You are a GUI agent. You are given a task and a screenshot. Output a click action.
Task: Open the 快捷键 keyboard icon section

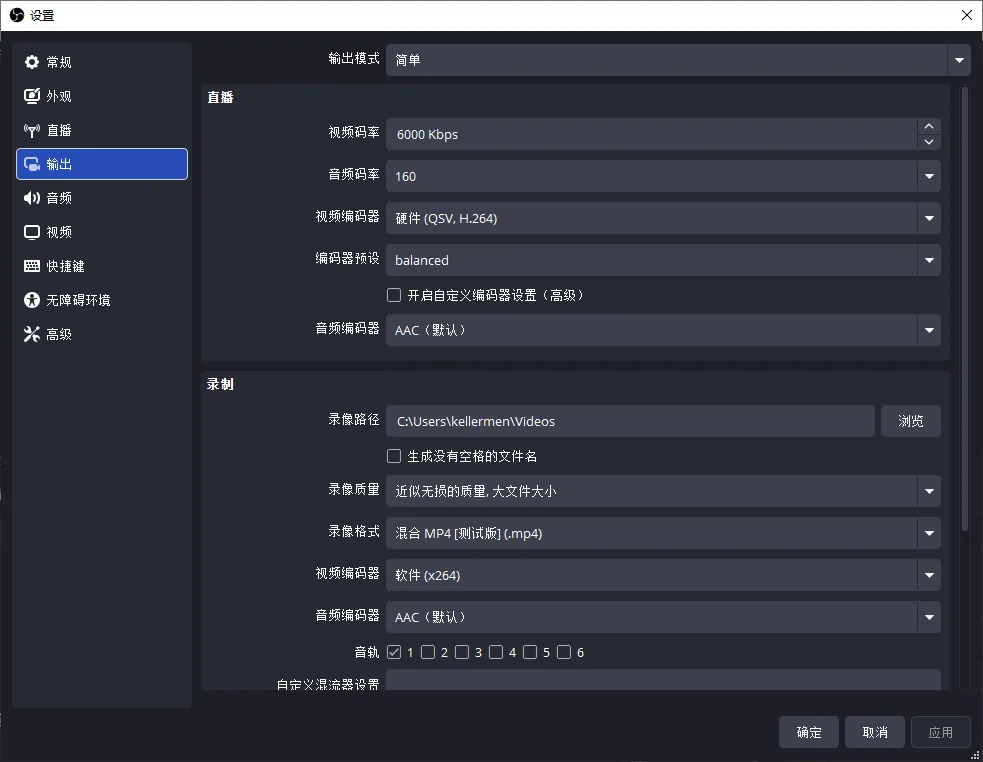click(x=32, y=266)
